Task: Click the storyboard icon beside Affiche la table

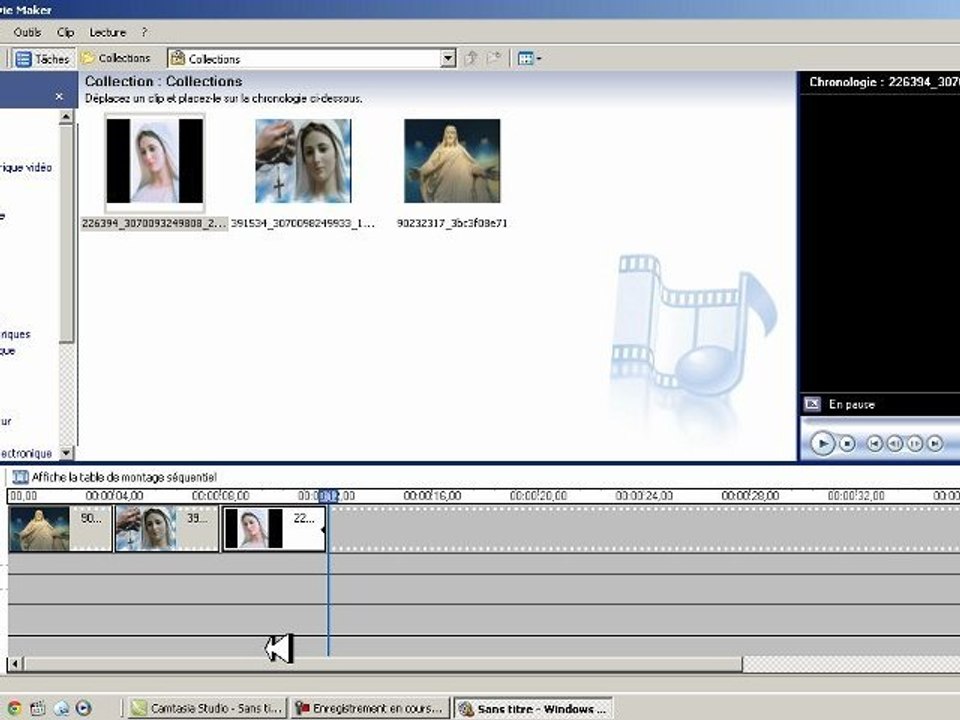Action: [x=20, y=477]
